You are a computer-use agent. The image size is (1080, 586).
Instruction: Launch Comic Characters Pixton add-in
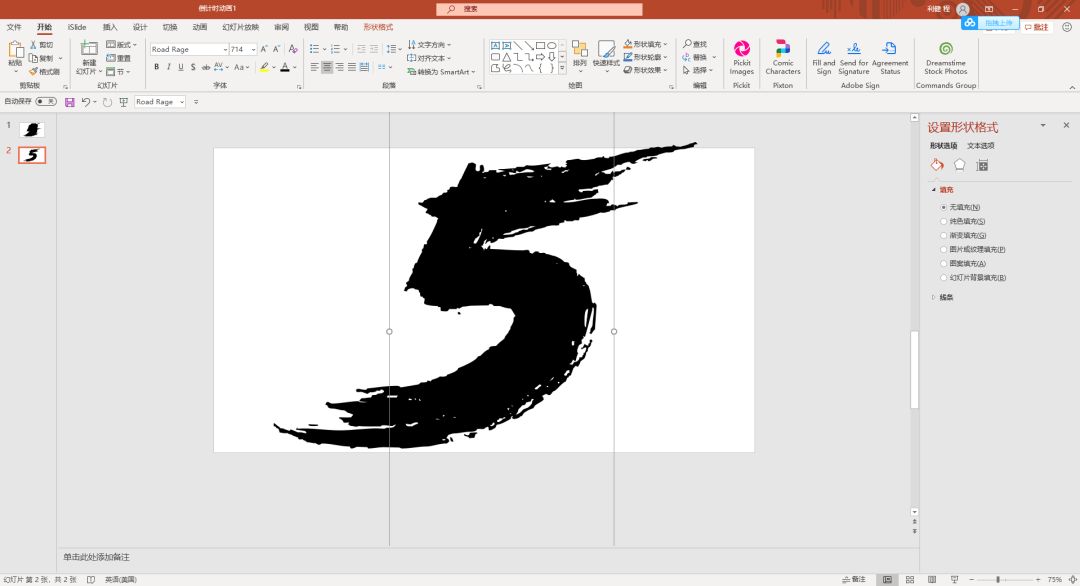tap(782, 58)
